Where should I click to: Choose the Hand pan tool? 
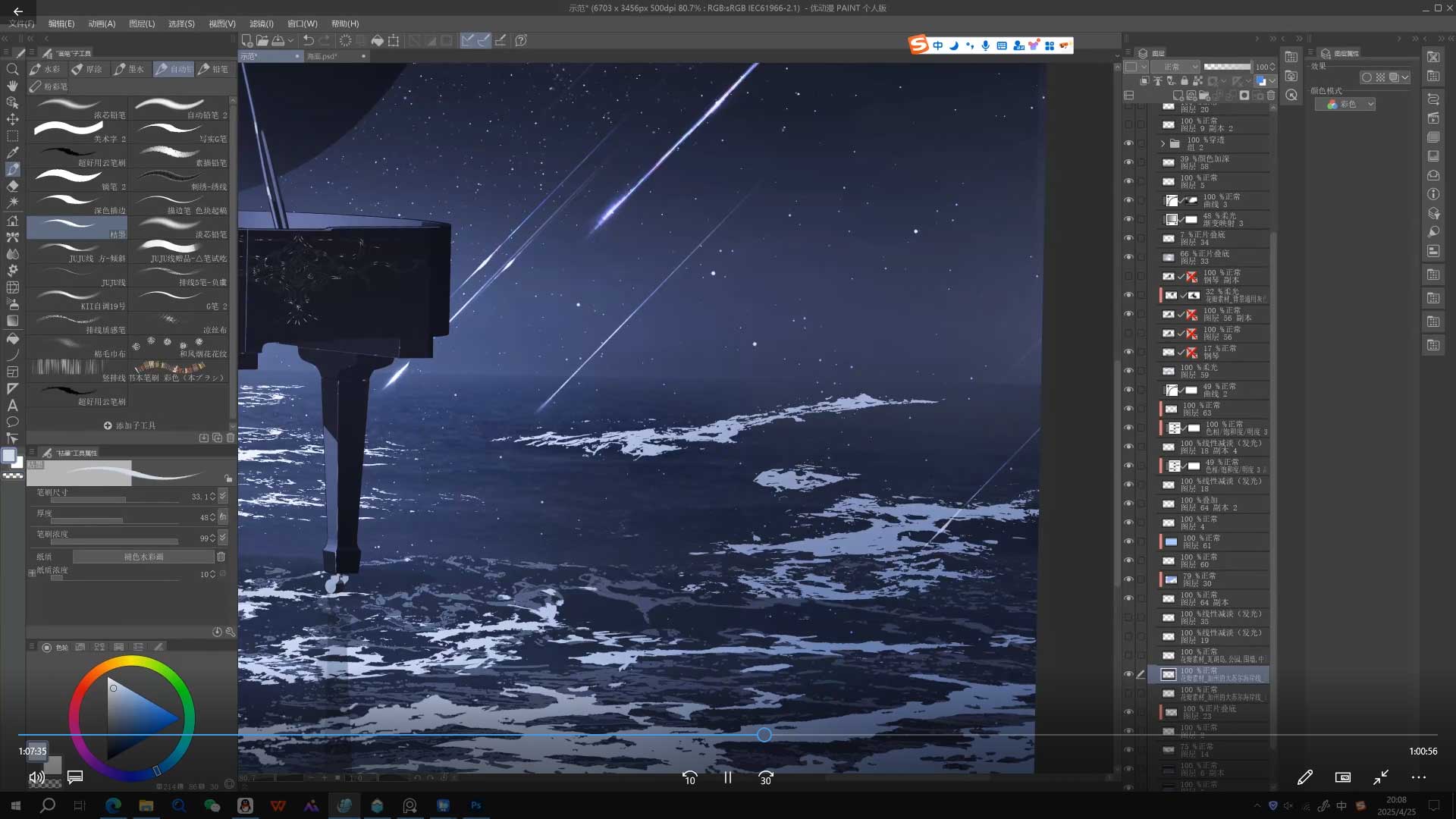pyautogui.click(x=12, y=86)
